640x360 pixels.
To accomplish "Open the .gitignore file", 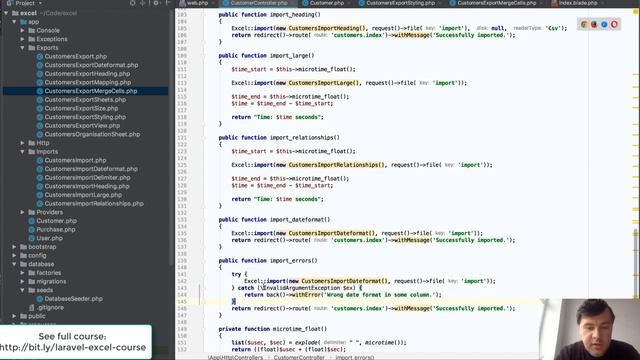I will tap(50, 307).
